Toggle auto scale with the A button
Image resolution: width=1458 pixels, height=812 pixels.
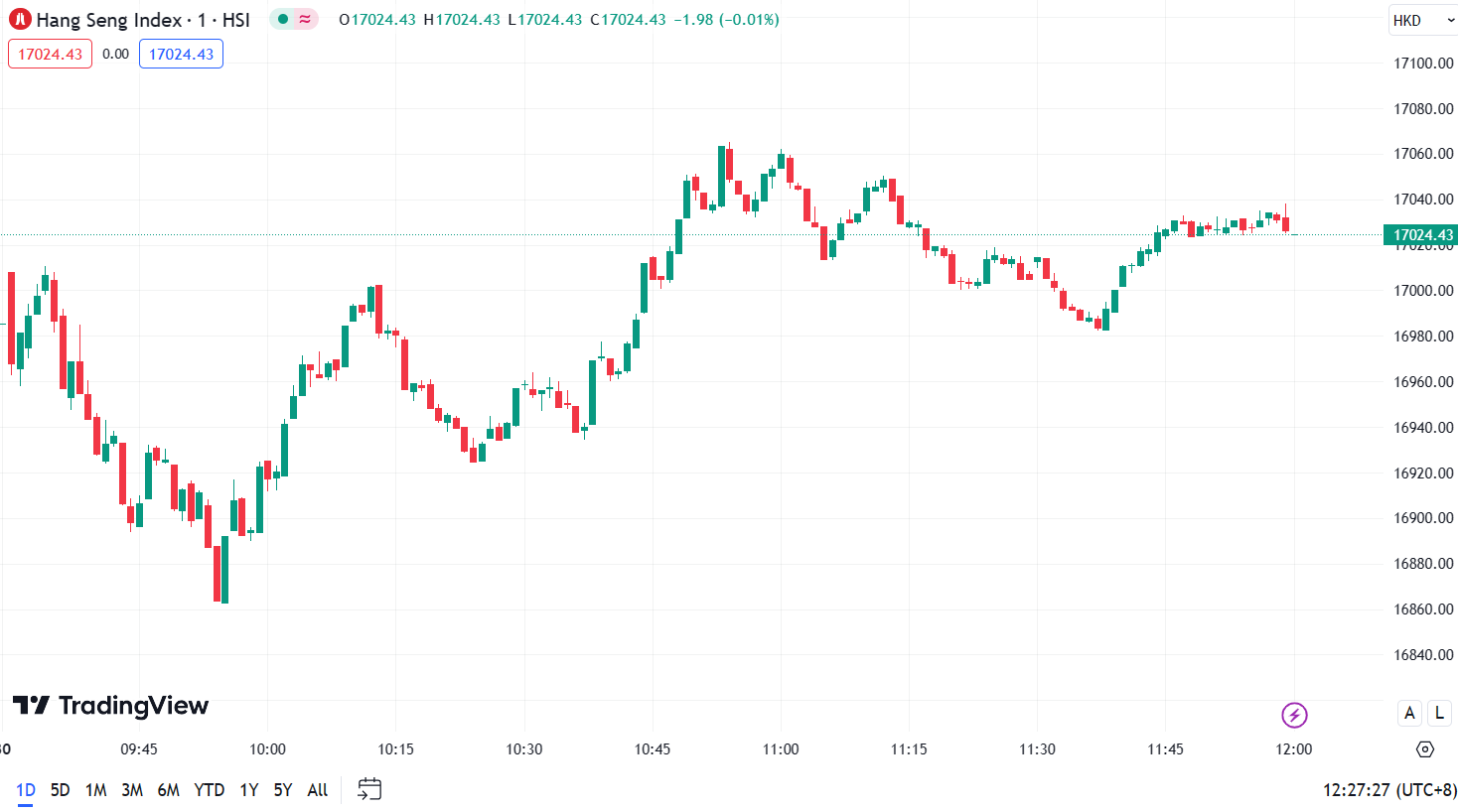pos(1409,713)
